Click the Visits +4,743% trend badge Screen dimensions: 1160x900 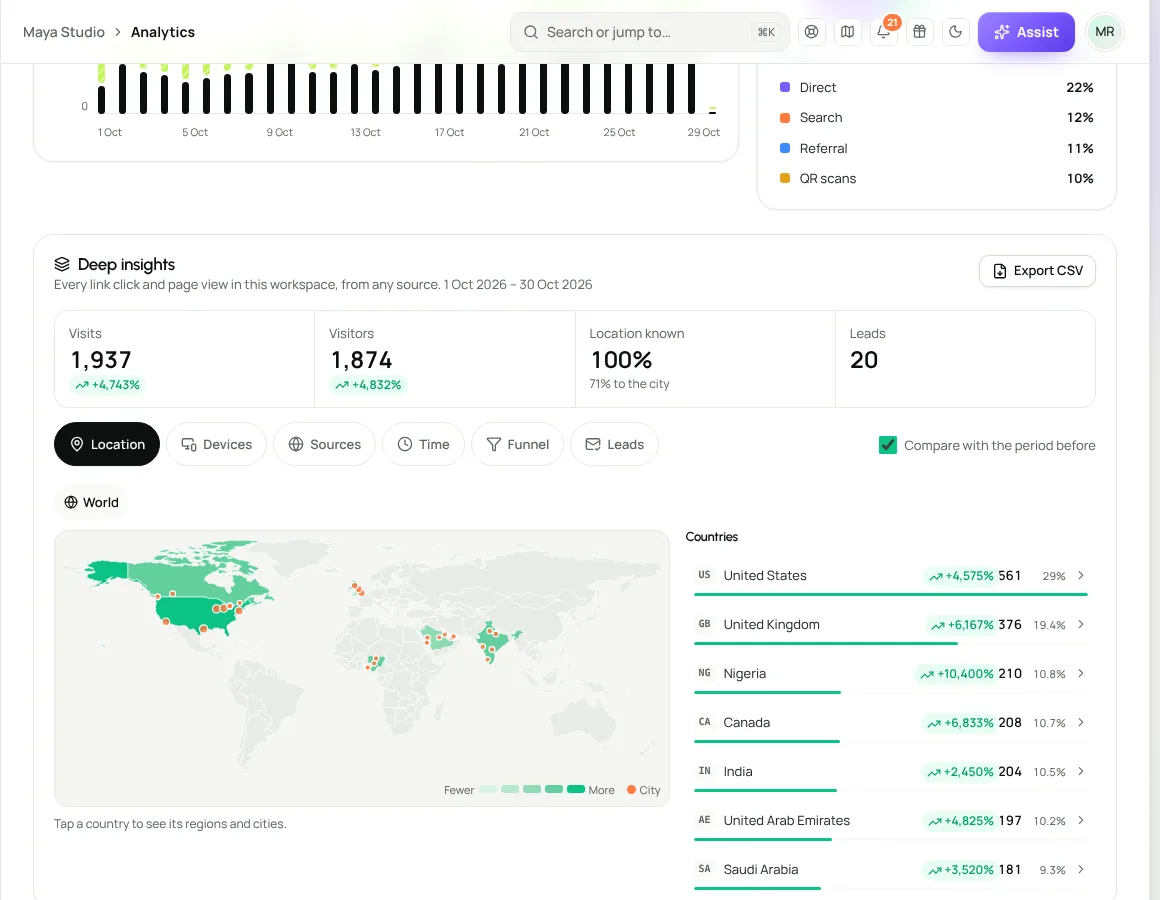pyautogui.click(x=107, y=385)
